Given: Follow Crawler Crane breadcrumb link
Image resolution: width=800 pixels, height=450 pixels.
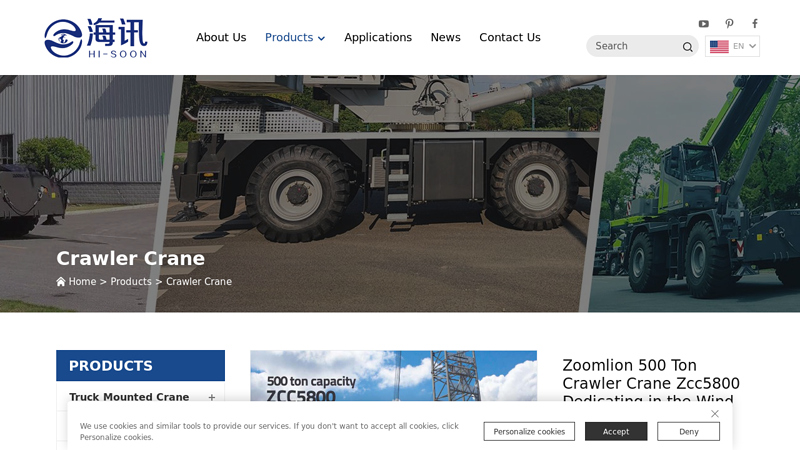Looking at the screenshot, I should pyautogui.click(x=198, y=282).
